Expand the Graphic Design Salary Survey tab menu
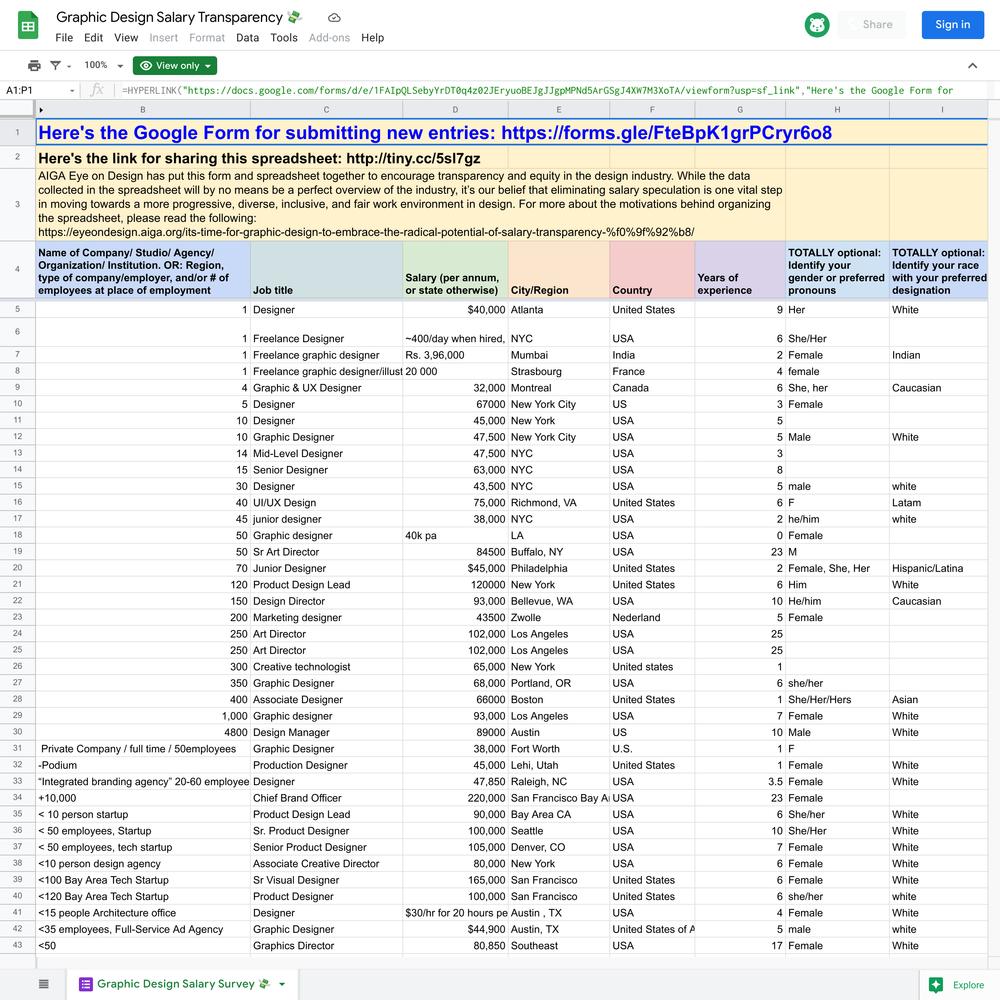This screenshot has width=1000, height=1000. (x=282, y=984)
